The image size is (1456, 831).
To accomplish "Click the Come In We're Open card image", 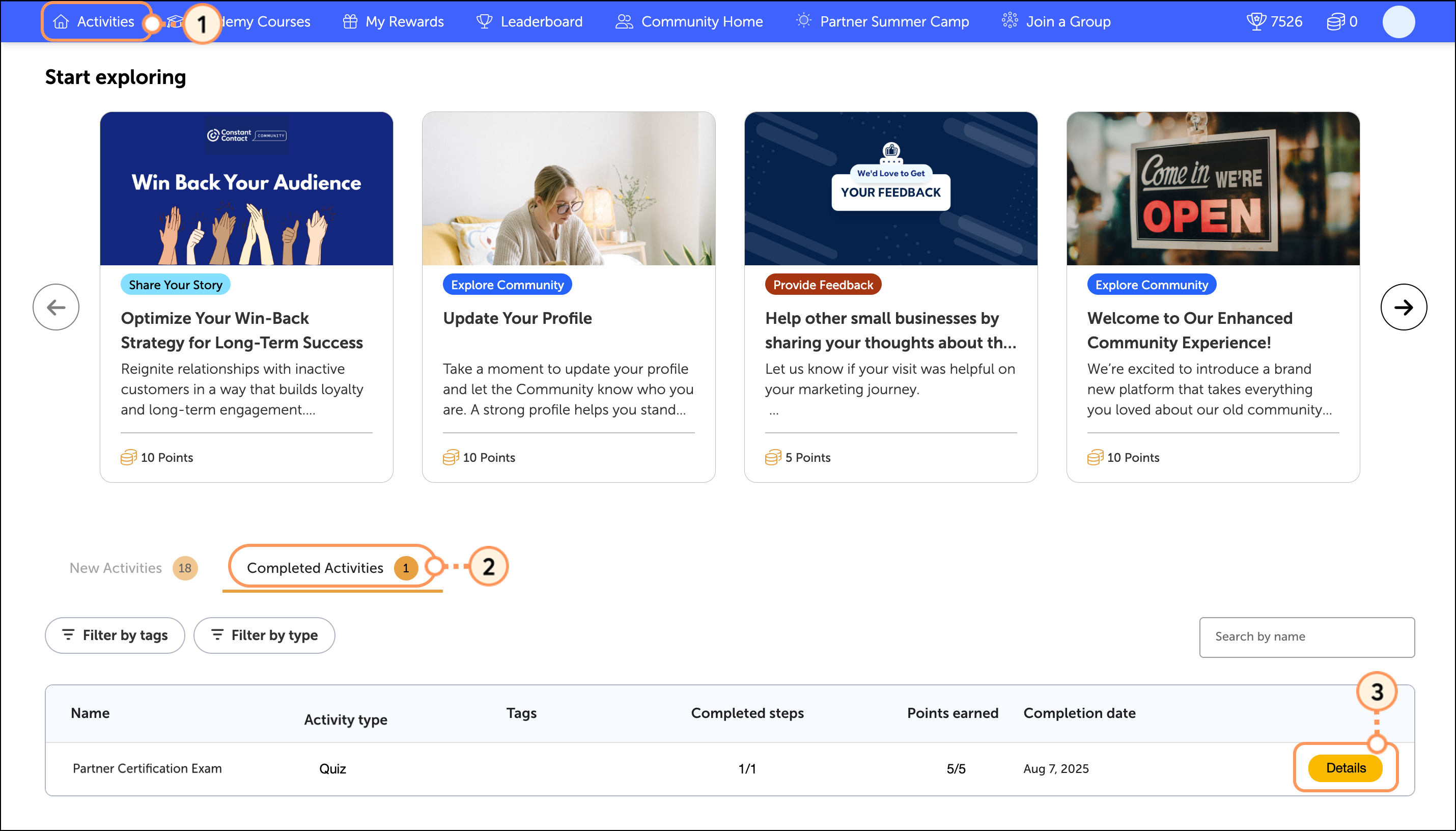I will [x=1213, y=188].
